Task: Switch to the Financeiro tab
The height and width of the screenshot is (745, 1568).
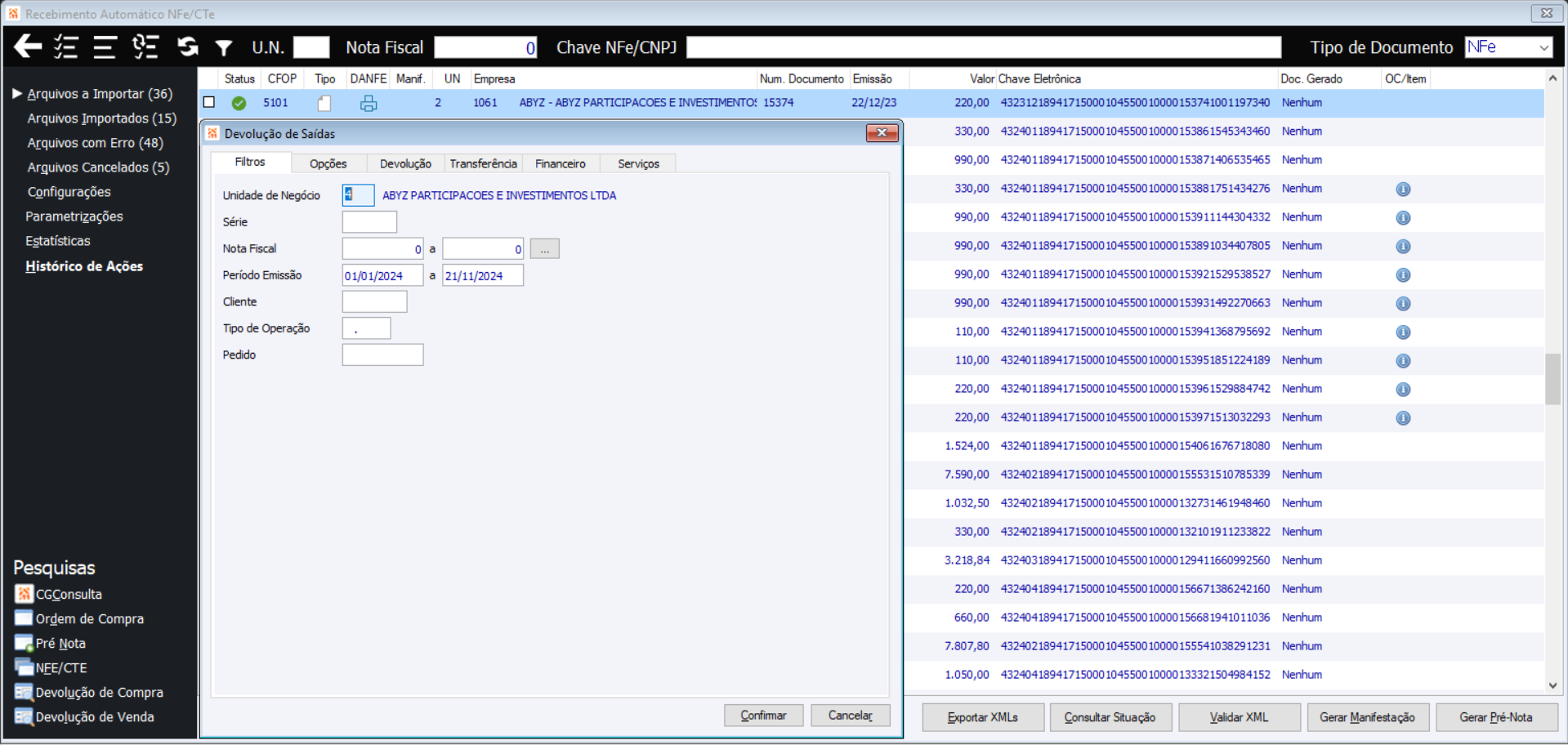Action: 561,163
